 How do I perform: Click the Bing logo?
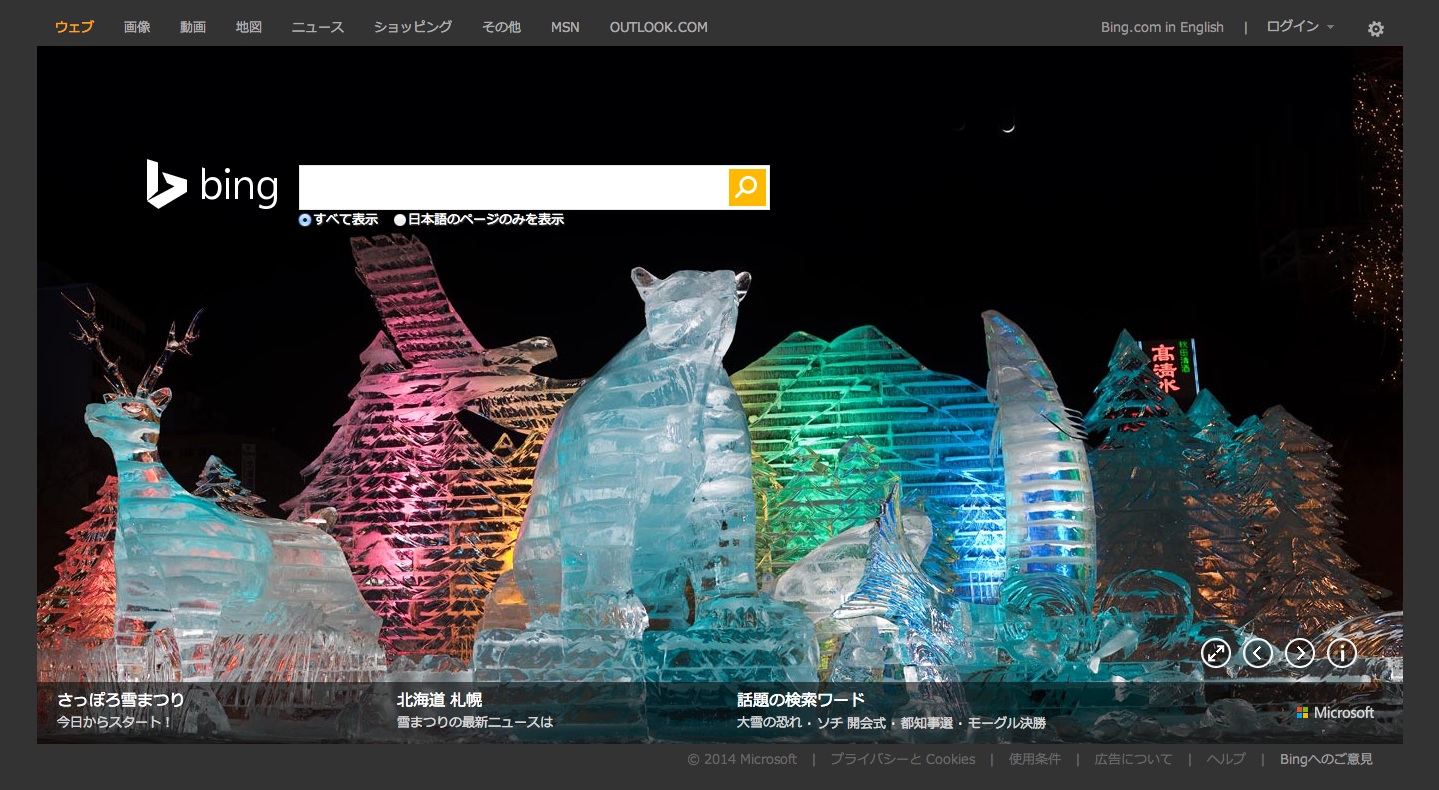[212, 185]
